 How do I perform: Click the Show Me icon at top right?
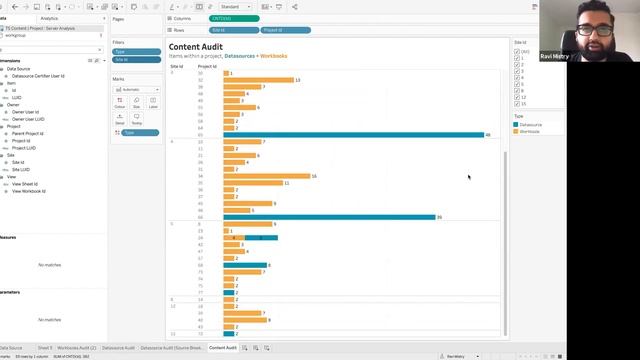tap(534, 7)
